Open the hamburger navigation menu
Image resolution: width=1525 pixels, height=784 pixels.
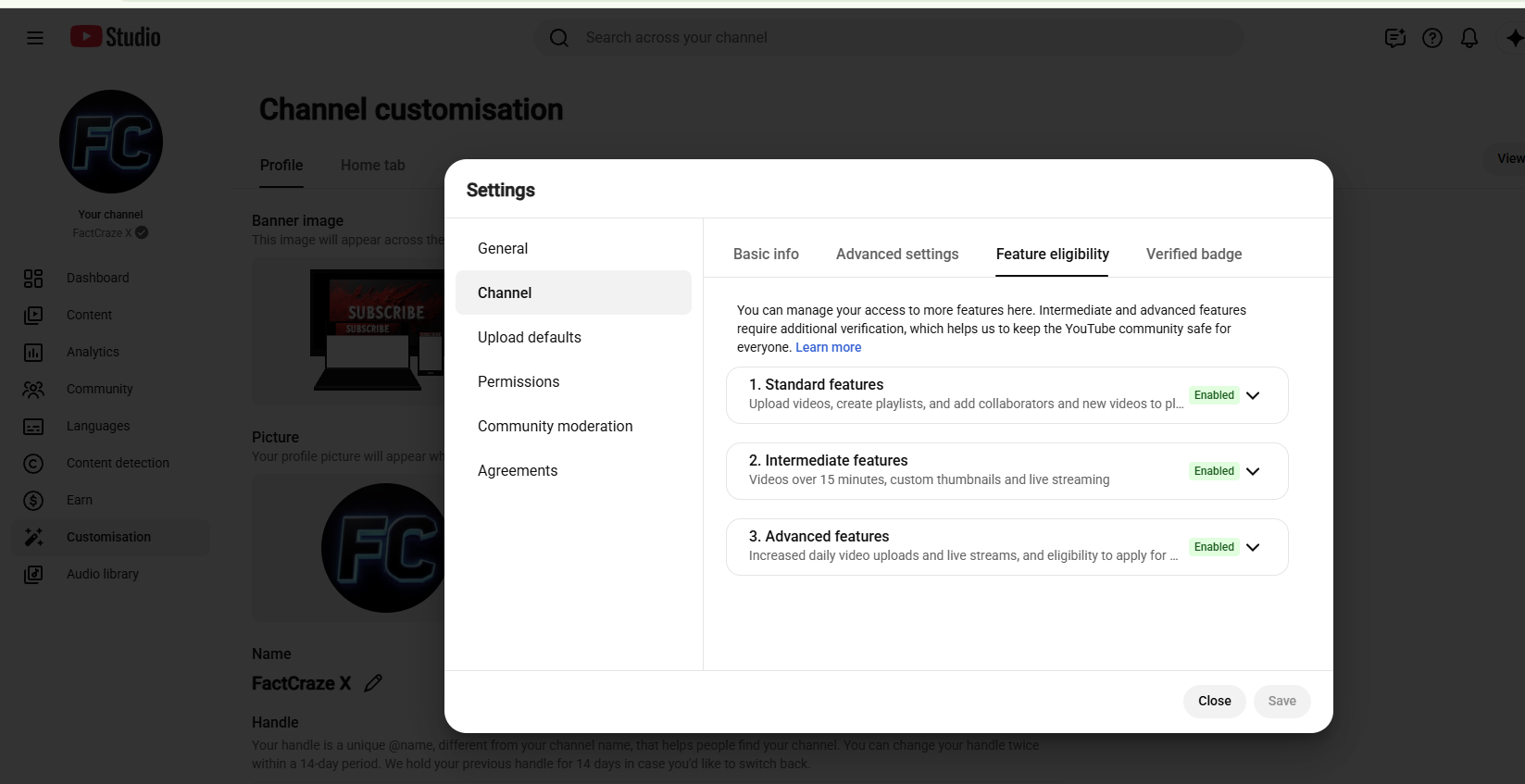click(x=35, y=38)
